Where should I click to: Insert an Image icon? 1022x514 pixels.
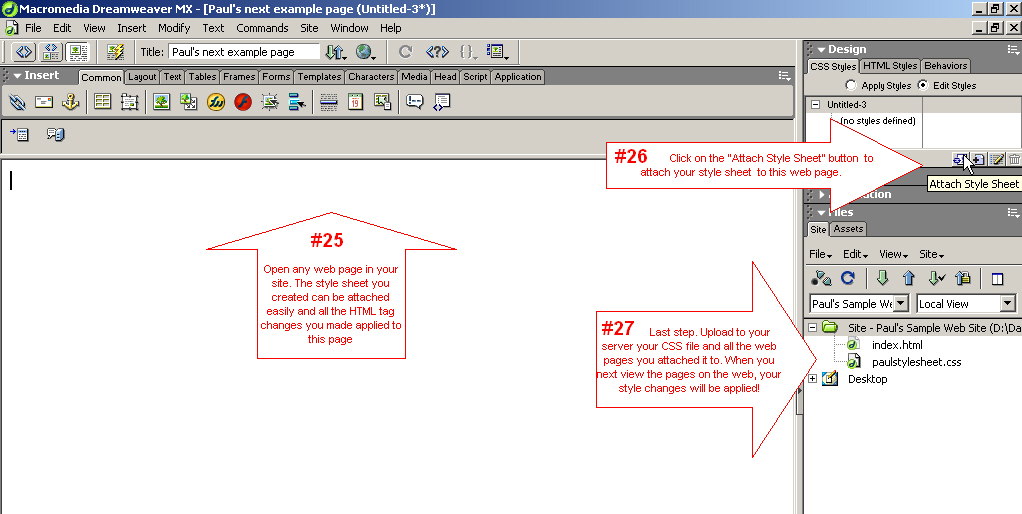pos(162,102)
